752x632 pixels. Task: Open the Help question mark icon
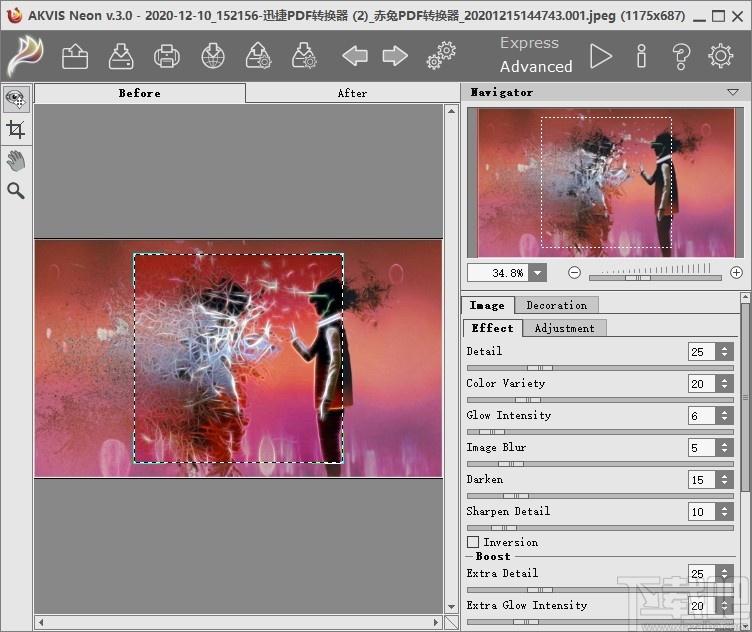click(680, 56)
